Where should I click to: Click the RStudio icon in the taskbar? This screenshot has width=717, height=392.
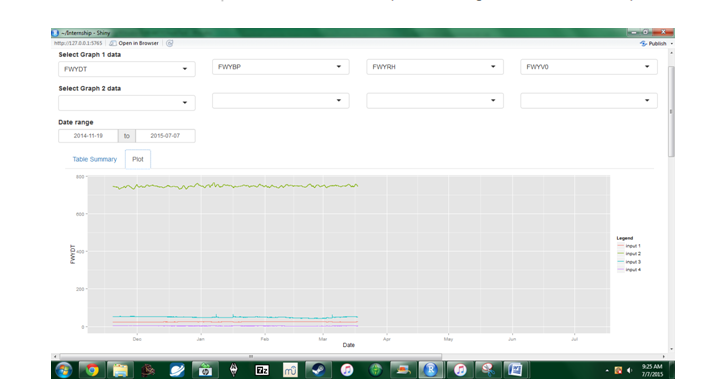coord(430,370)
